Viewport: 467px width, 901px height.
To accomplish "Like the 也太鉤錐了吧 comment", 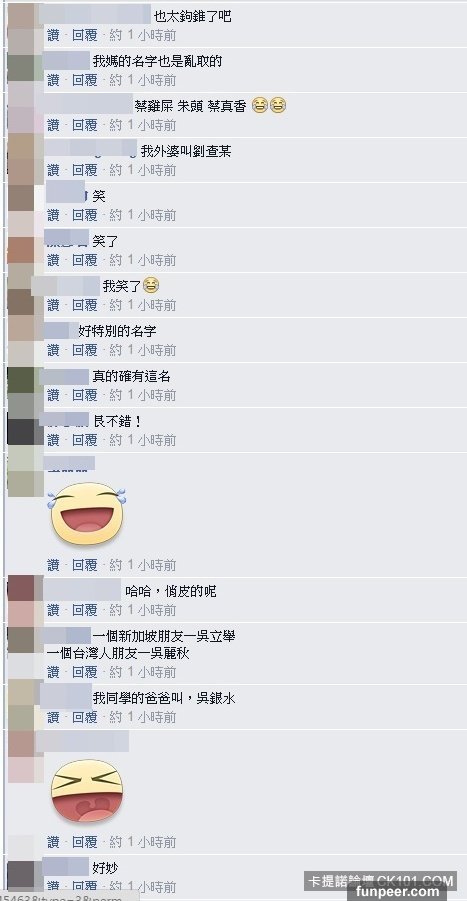I will (53, 35).
